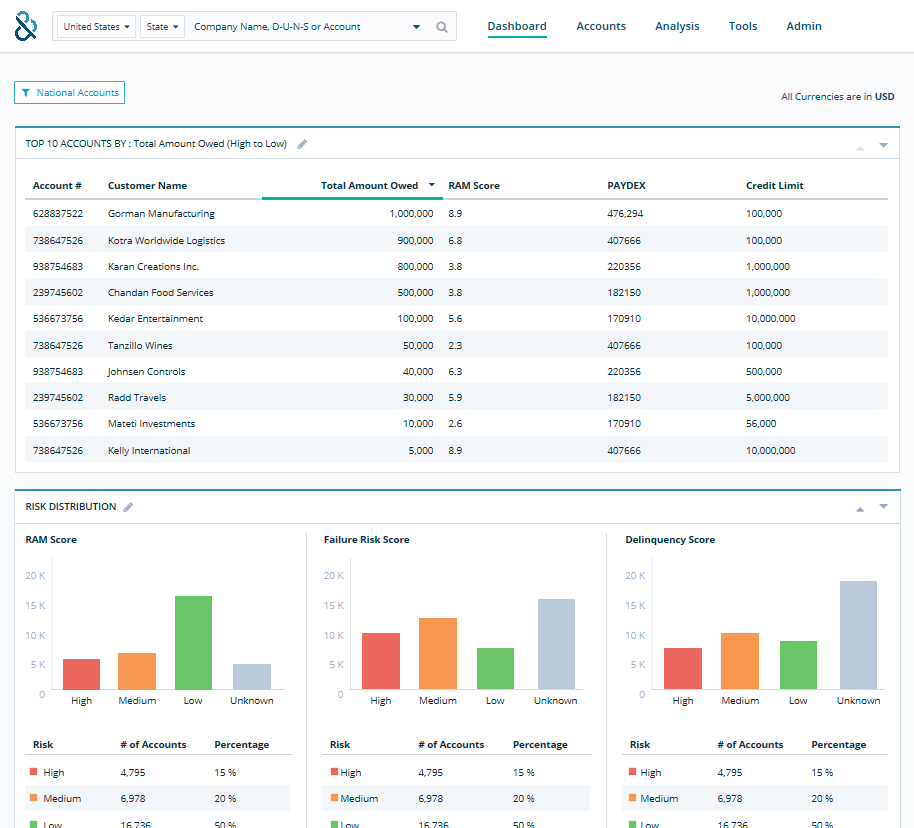This screenshot has width=914, height=828.
Task: Switch to the Analysis tab
Action: [677, 26]
